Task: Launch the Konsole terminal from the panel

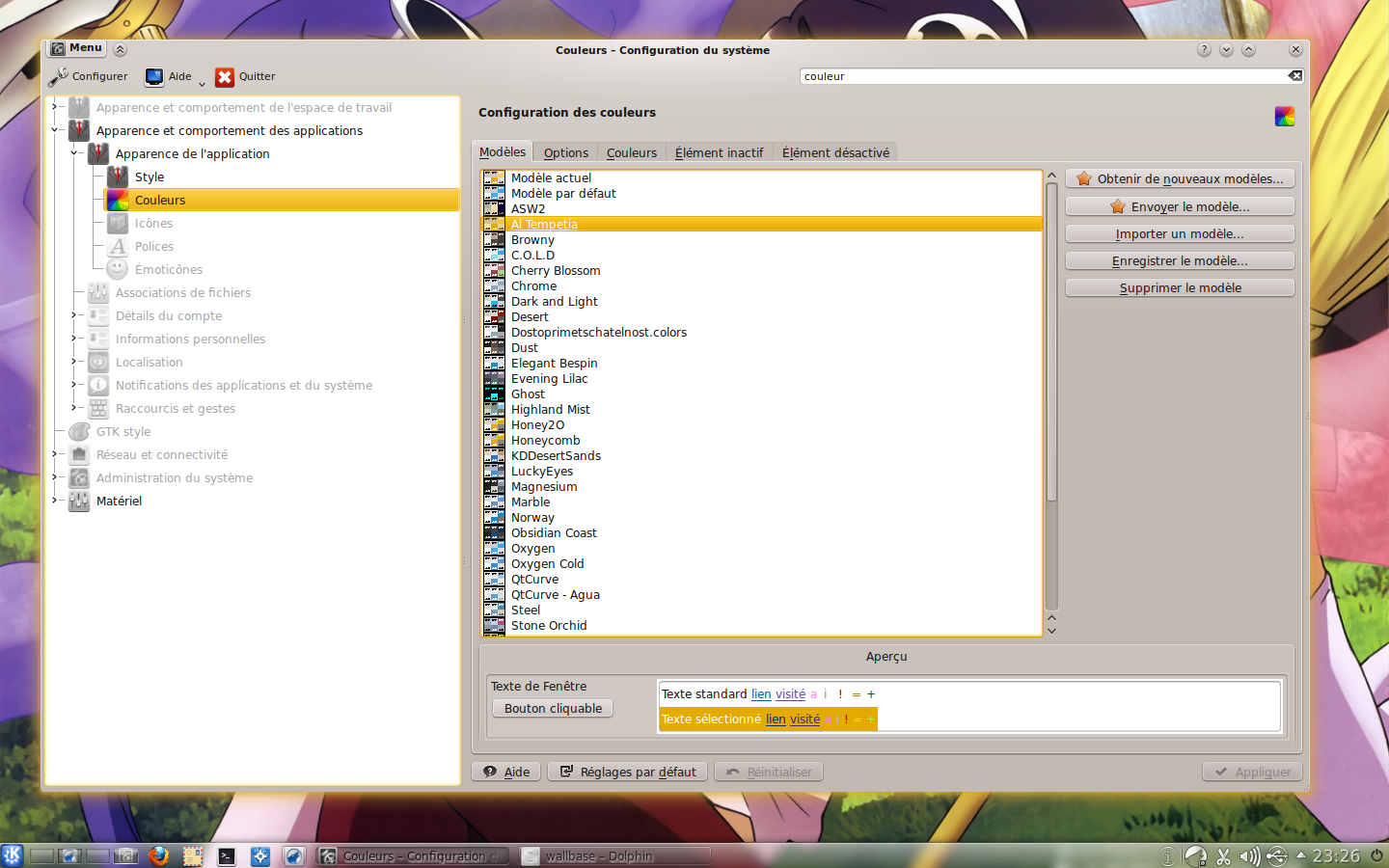Action: (x=227, y=855)
